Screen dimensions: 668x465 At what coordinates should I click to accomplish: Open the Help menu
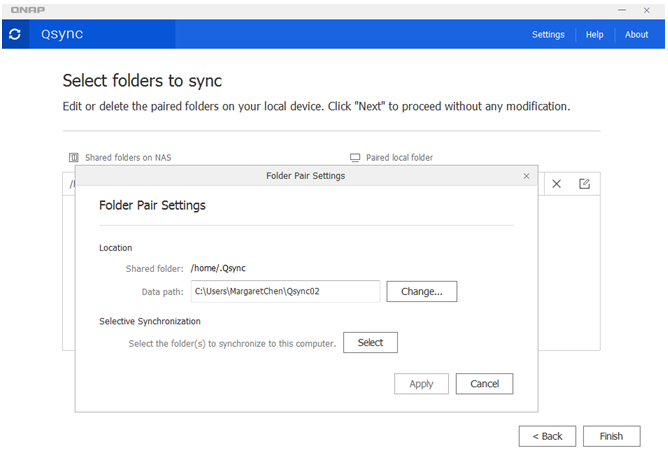[x=594, y=35]
